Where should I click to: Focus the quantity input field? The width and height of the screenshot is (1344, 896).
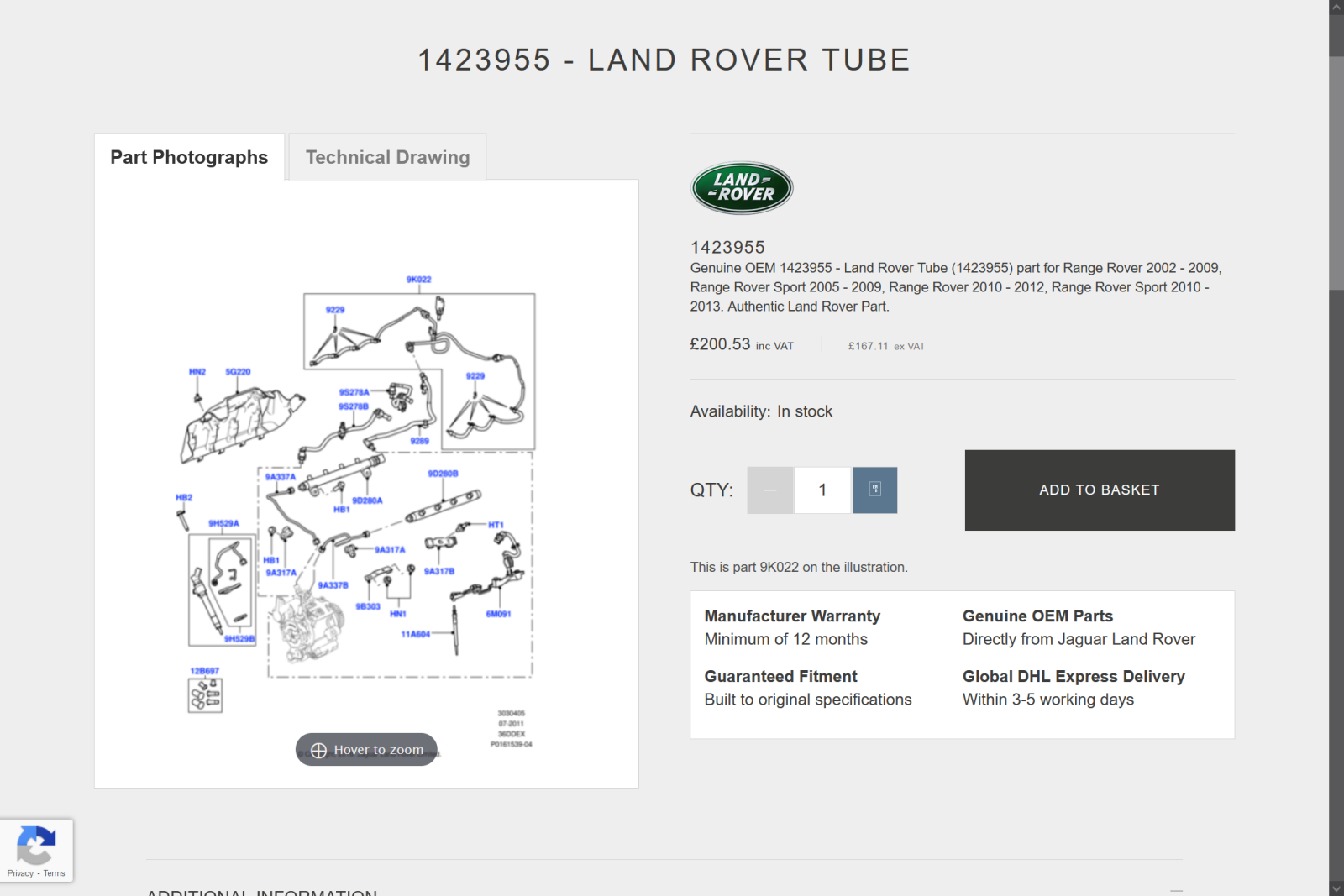tap(822, 490)
